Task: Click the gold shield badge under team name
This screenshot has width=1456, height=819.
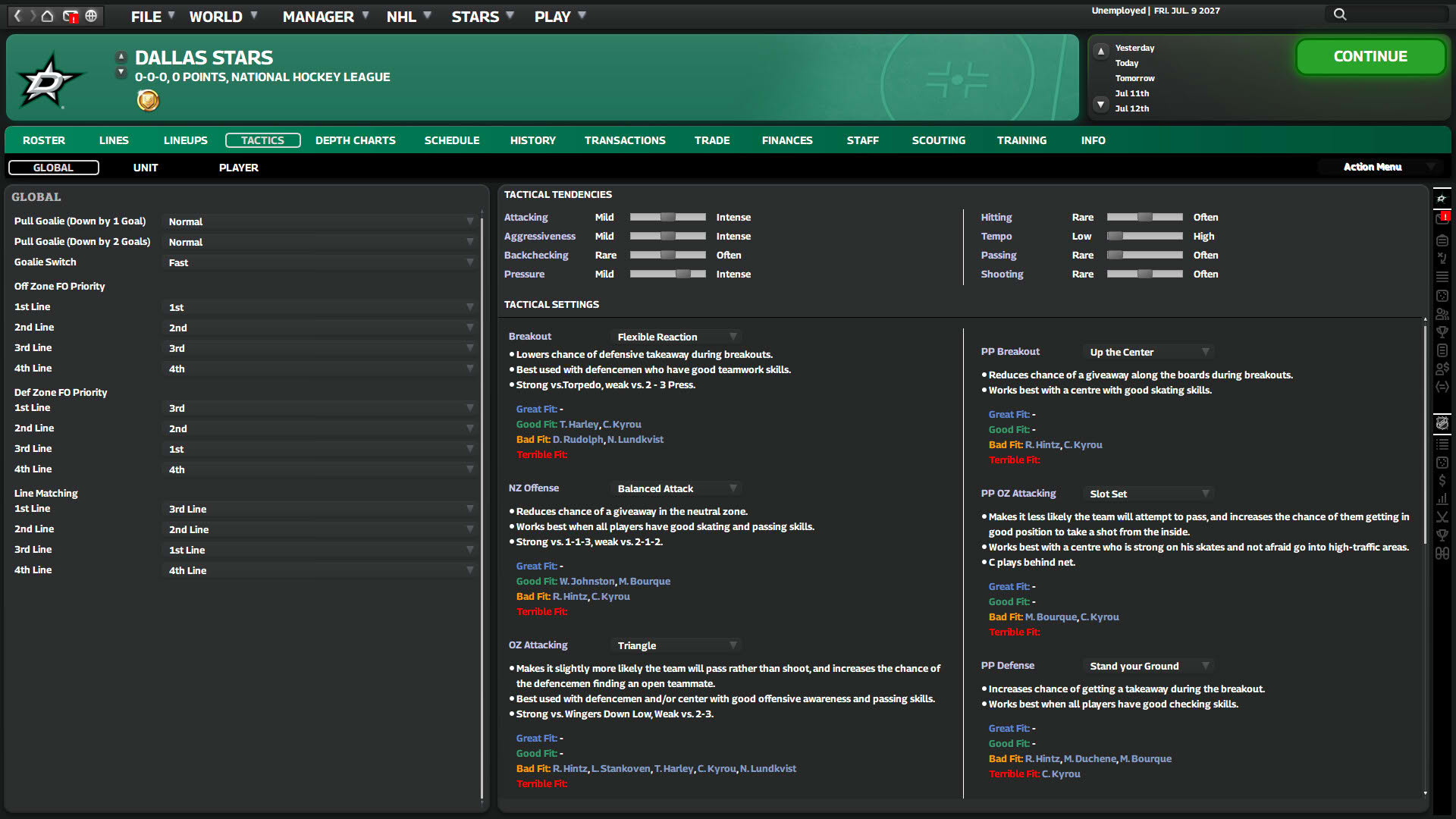Action: [x=148, y=100]
